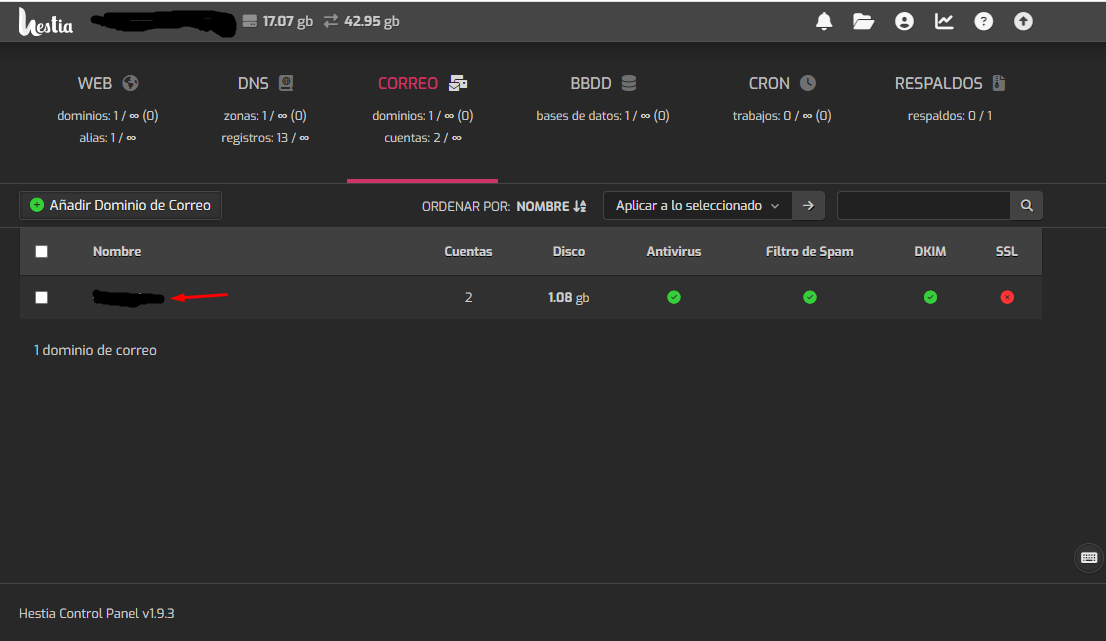Viewport: 1106px width, 641px height.
Task: Open the help question mark icon
Action: tap(984, 21)
